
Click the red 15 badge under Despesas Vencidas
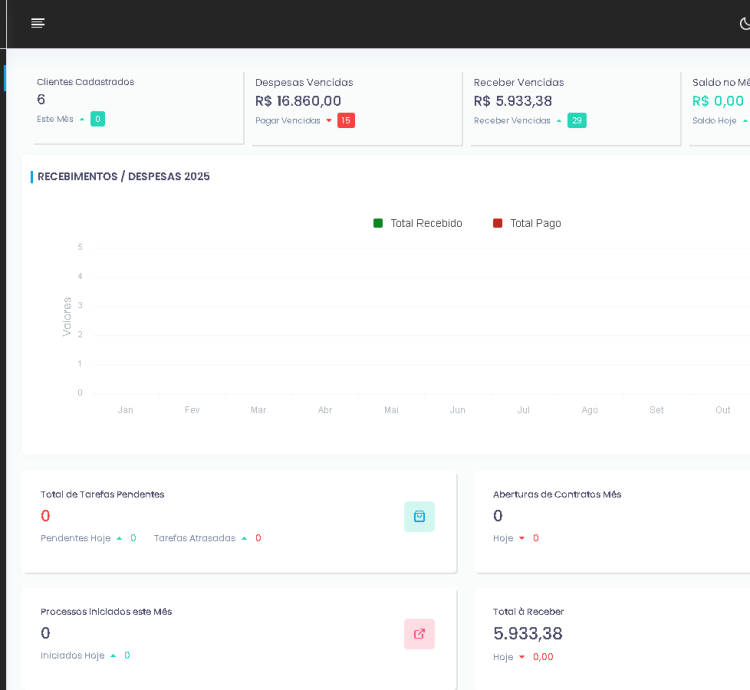click(x=346, y=120)
